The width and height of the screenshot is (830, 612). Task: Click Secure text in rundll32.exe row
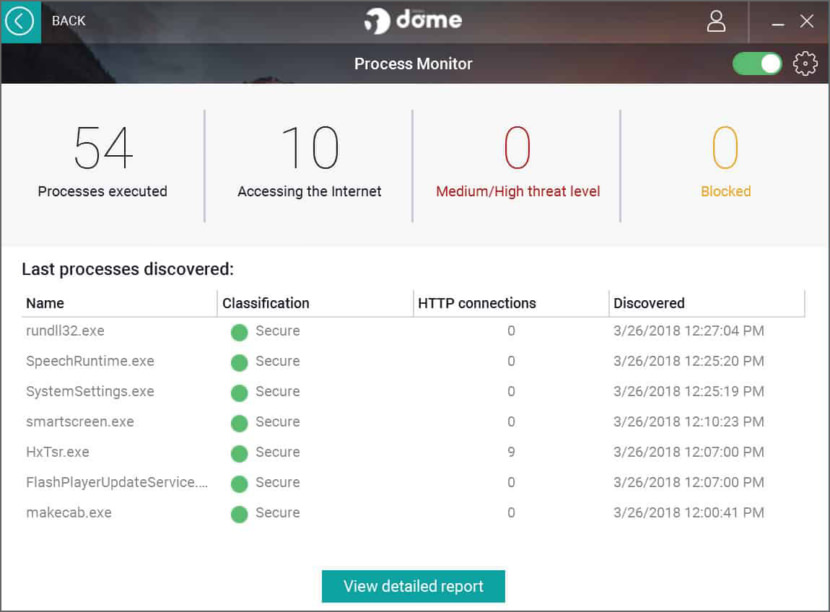277,331
